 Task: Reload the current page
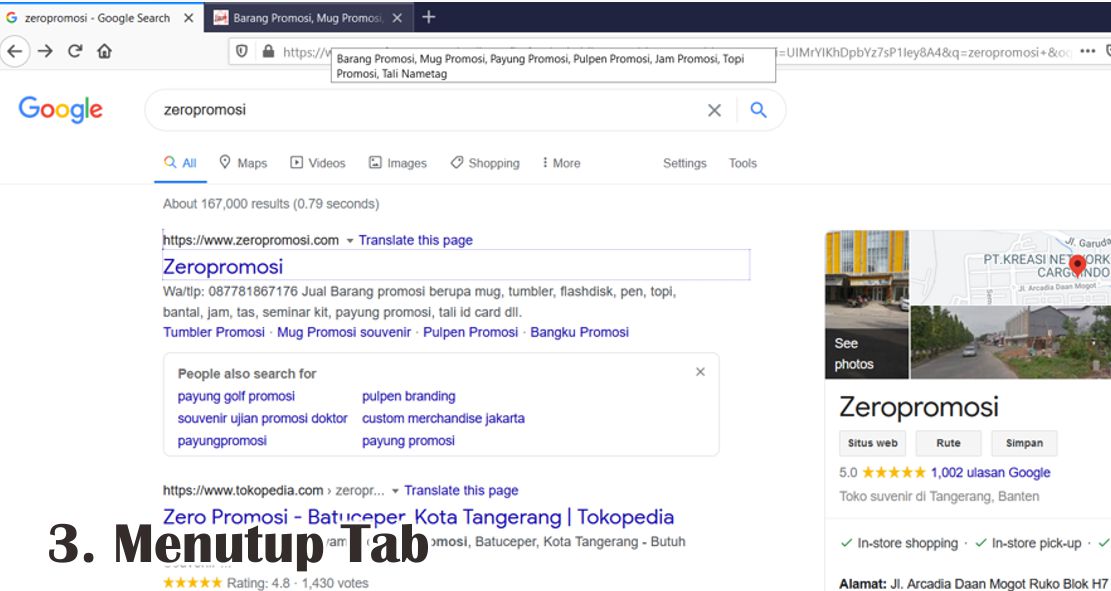click(75, 51)
